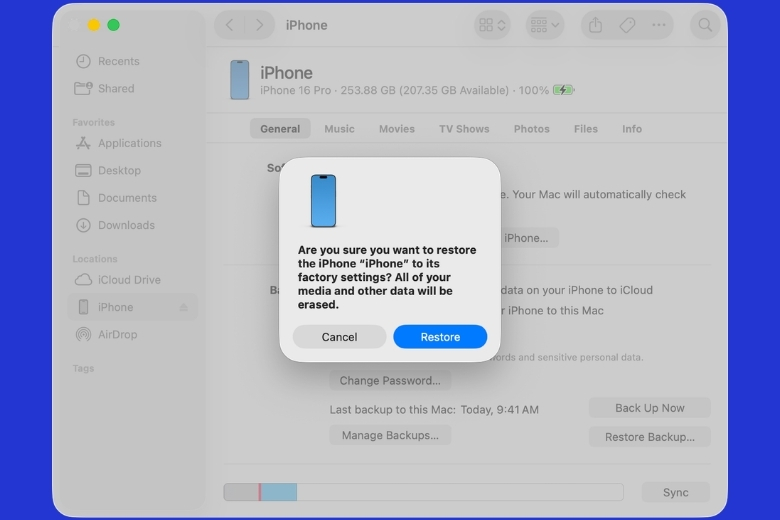
Task: Cancel the restore dialog
Action: [x=339, y=337]
